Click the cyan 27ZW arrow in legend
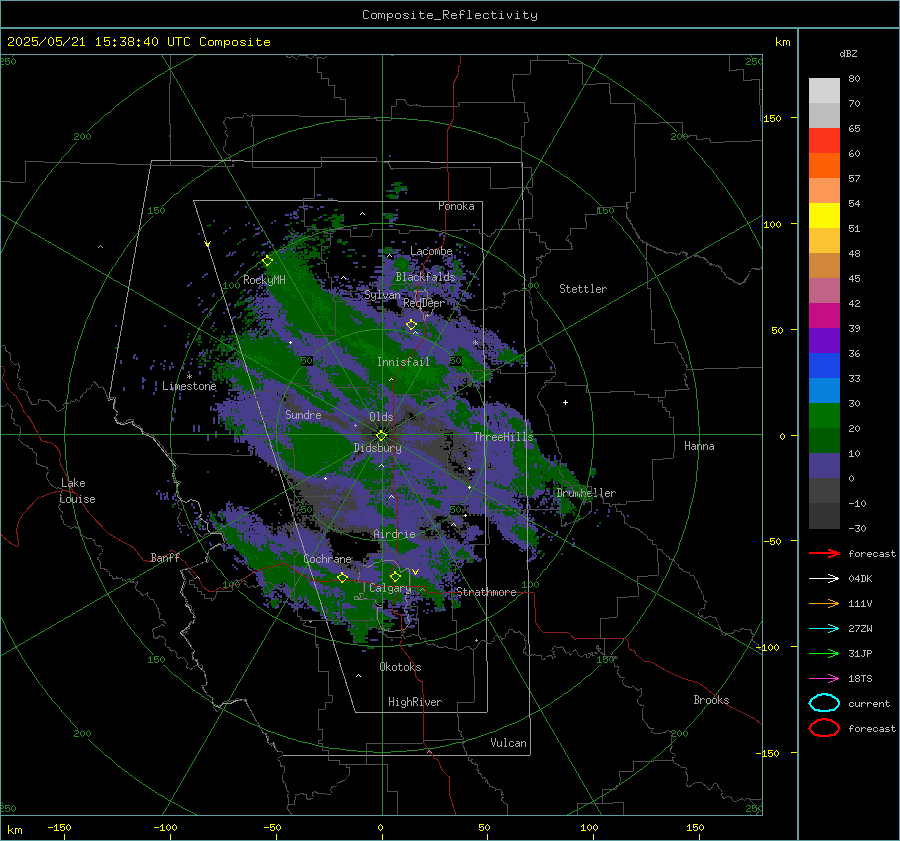The height and width of the screenshot is (841, 900). click(x=824, y=629)
